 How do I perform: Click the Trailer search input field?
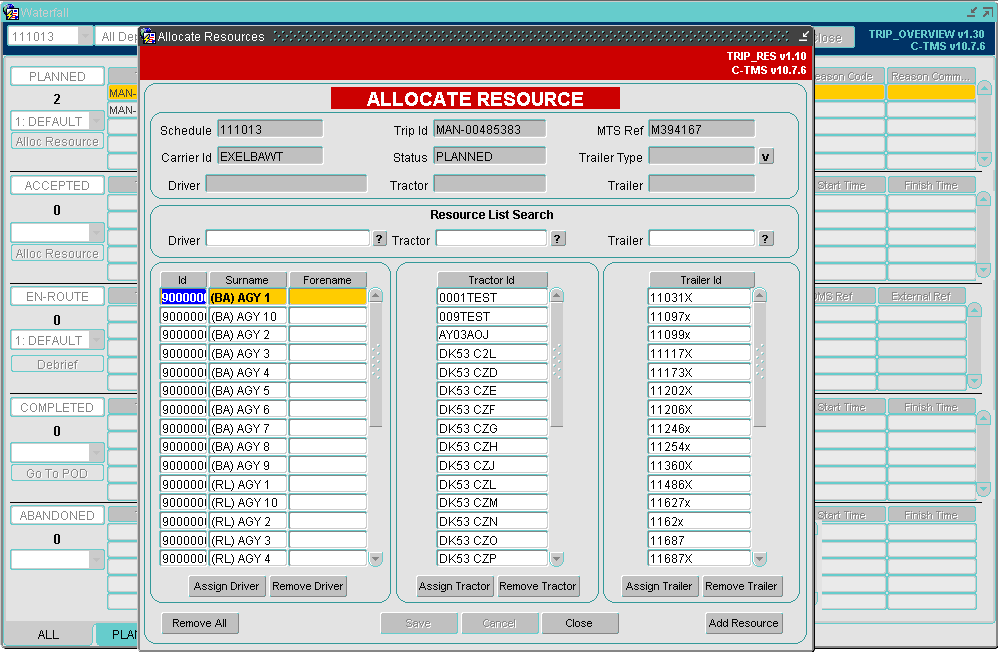tap(701, 239)
